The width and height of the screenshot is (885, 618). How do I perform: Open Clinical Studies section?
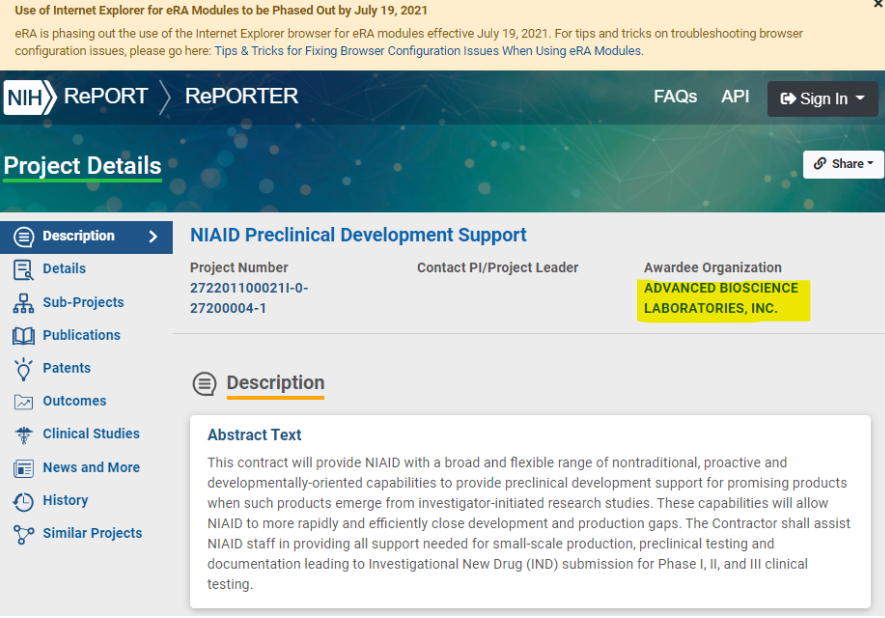point(91,433)
